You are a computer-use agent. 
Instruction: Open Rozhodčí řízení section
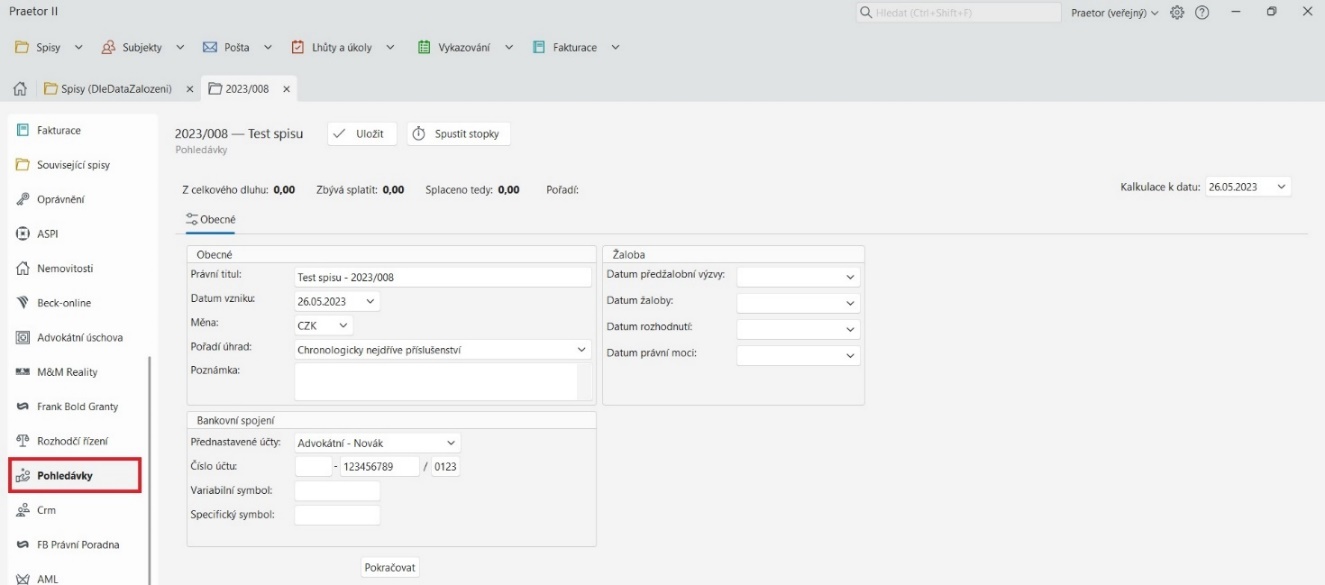pos(71,441)
